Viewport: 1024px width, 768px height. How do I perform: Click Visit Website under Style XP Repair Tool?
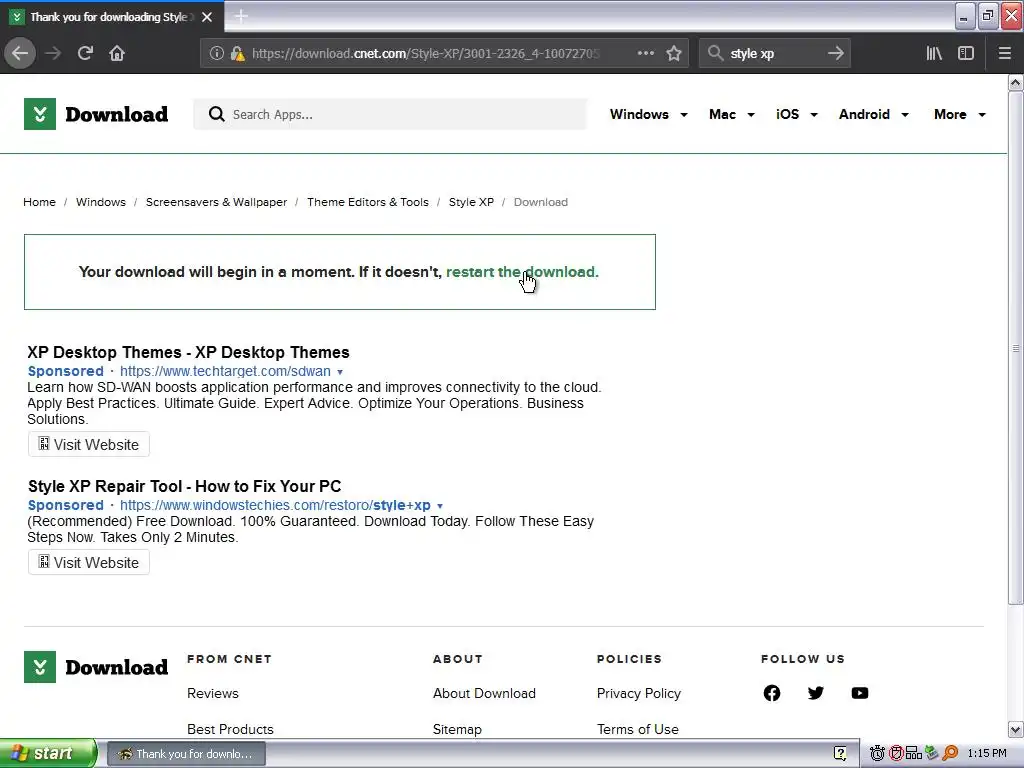pos(89,562)
